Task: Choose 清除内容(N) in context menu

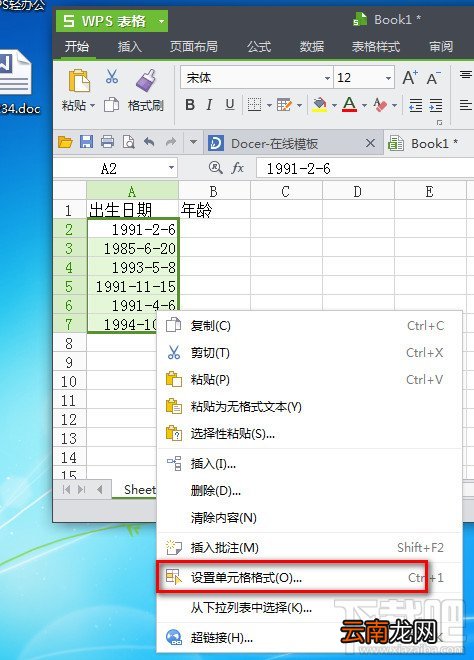Action: pyautogui.click(x=309, y=517)
